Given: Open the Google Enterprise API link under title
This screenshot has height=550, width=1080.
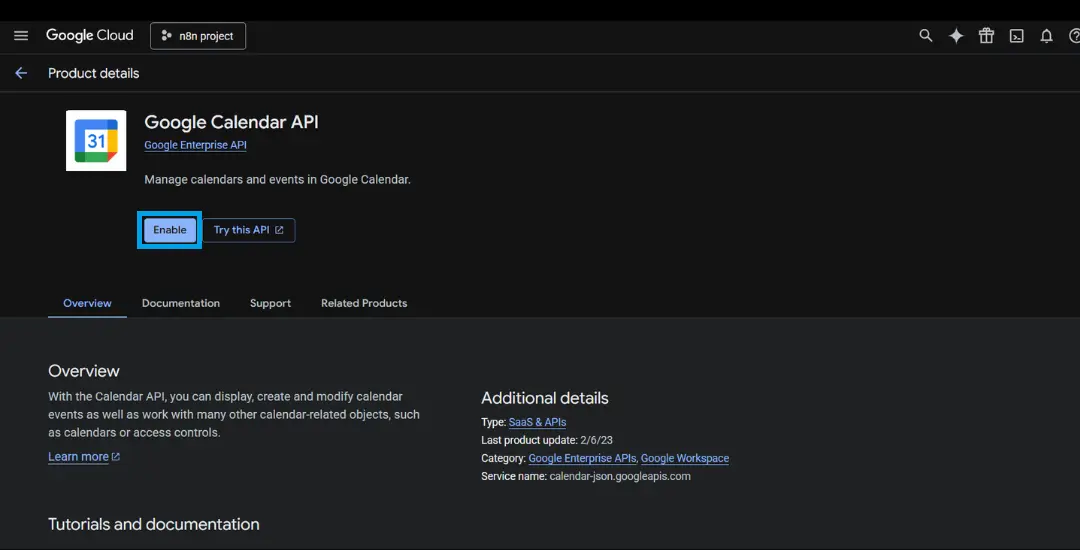Looking at the screenshot, I should tap(196, 145).
